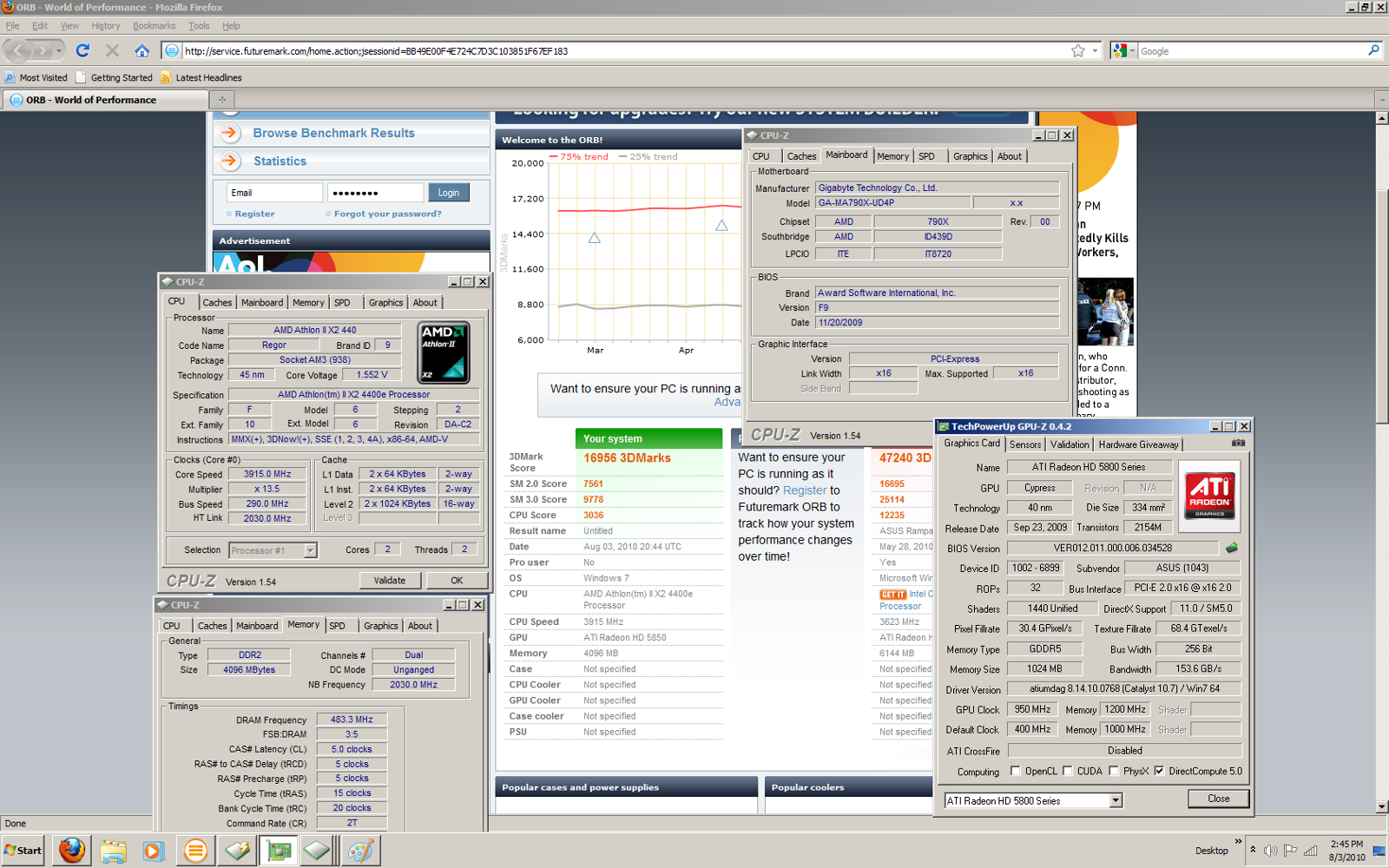Click the Firefox forward navigation arrow
The image size is (1389, 868).
tap(42, 50)
